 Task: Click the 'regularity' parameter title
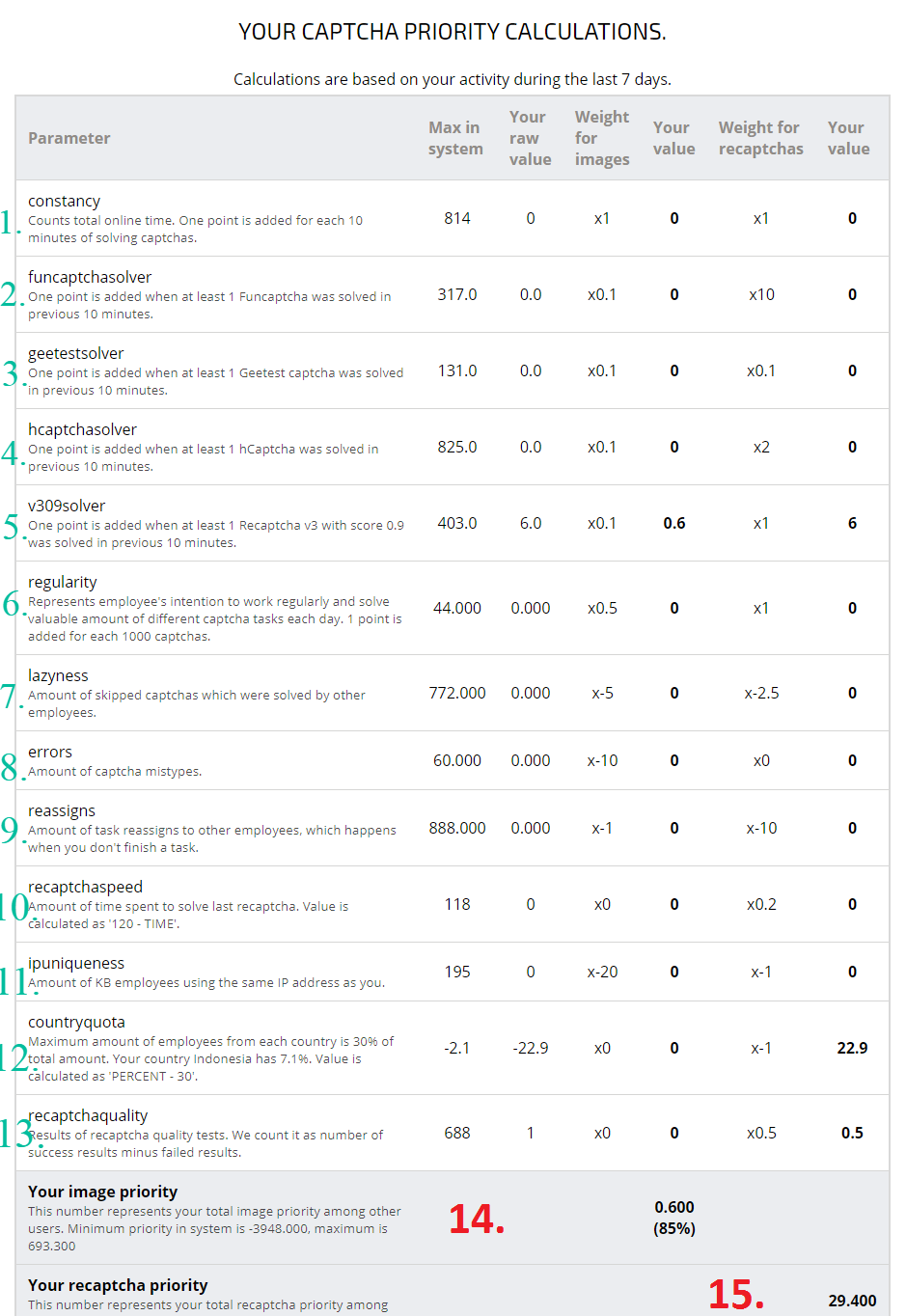tap(62, 582)
